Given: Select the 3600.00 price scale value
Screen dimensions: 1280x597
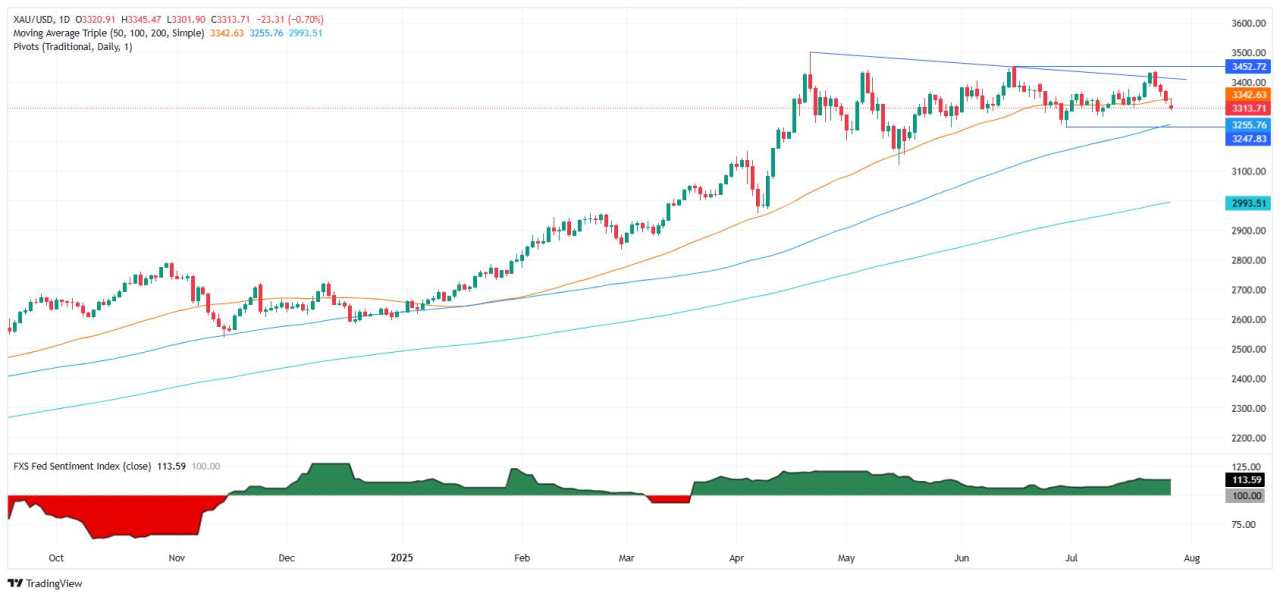Looking at the screenshot, I should (x=1249, y=23).
